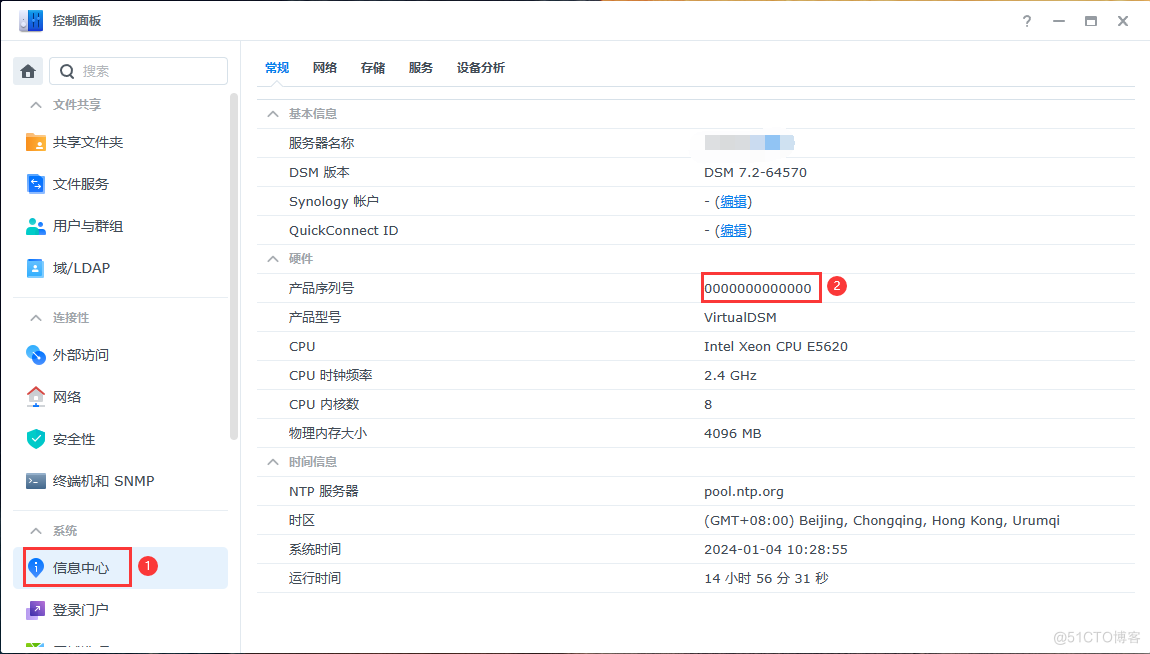Open Login Portal (登录门户) icon
1150x654 pixels.
pyautogui.click(x=35, y=610)
